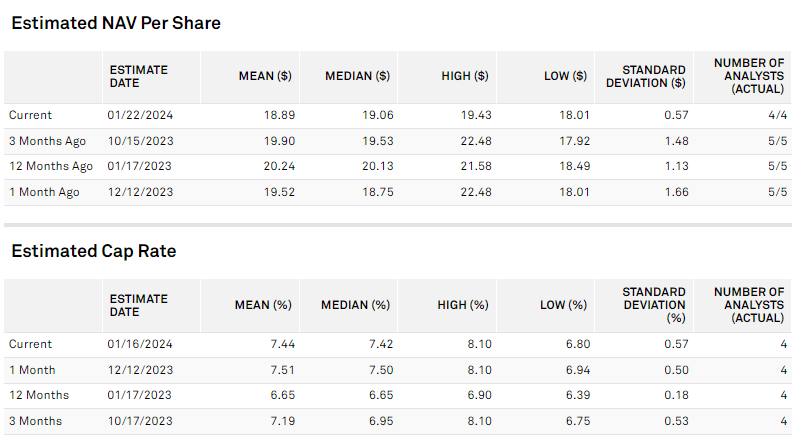Click the 01/16/2024 estimate date cell

[136, 344]
